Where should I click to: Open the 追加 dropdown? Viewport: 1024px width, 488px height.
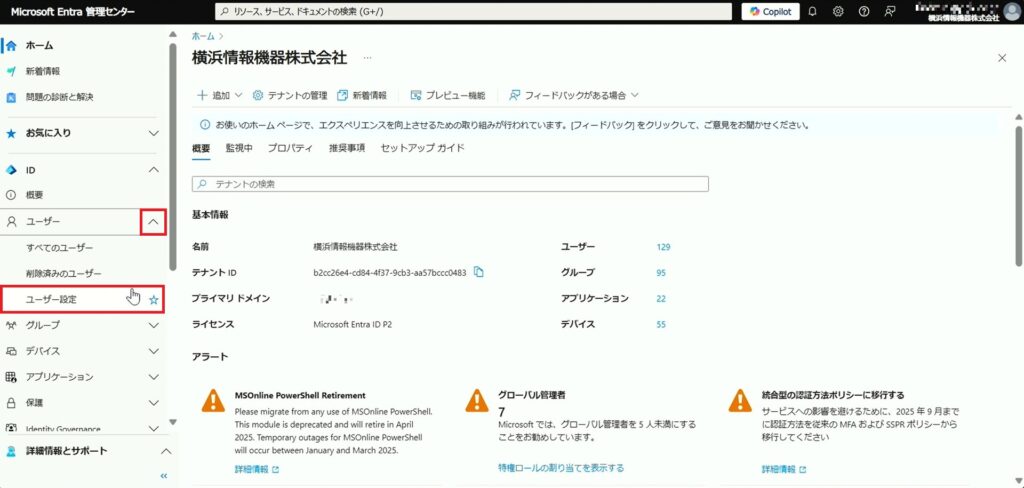pos(219,95)
